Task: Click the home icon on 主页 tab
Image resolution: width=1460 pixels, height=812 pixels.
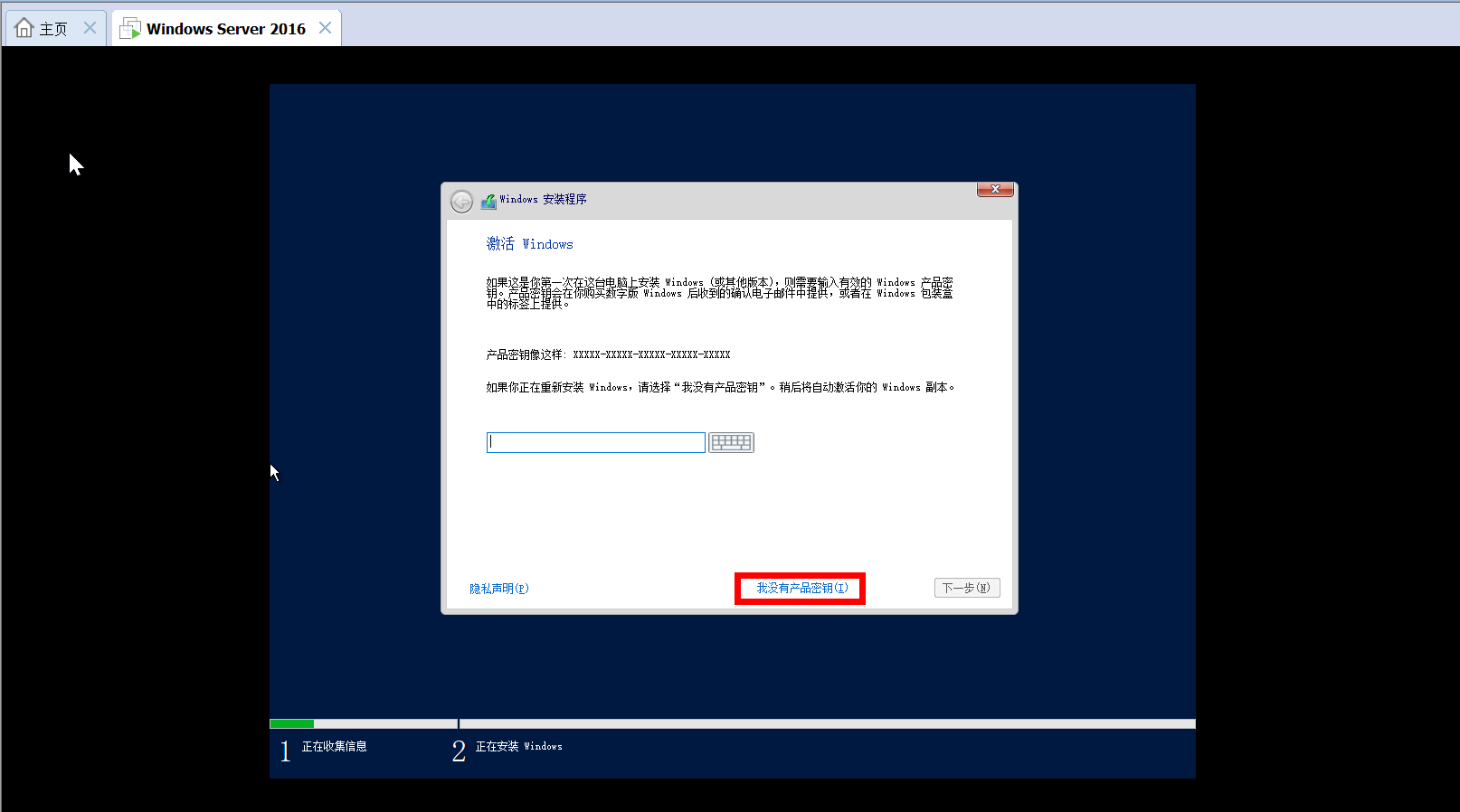Action: 24,28
